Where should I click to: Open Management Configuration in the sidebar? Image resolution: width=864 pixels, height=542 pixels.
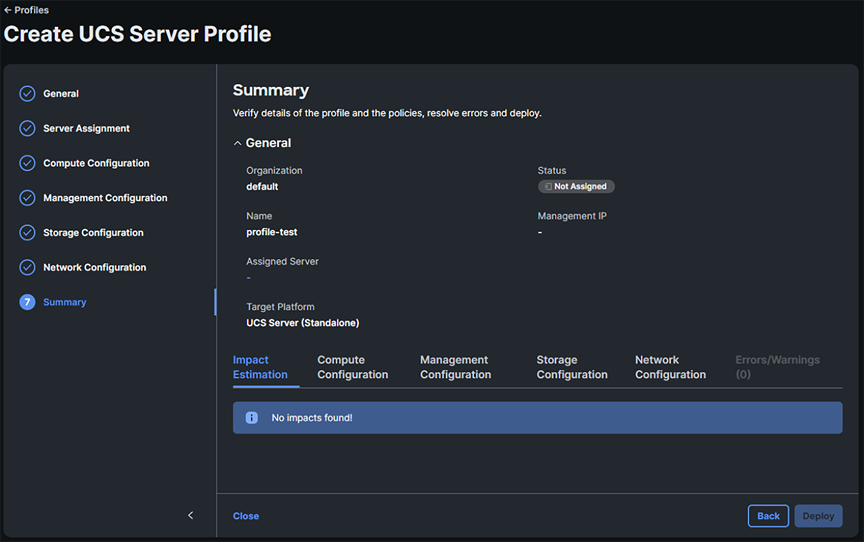105,198
